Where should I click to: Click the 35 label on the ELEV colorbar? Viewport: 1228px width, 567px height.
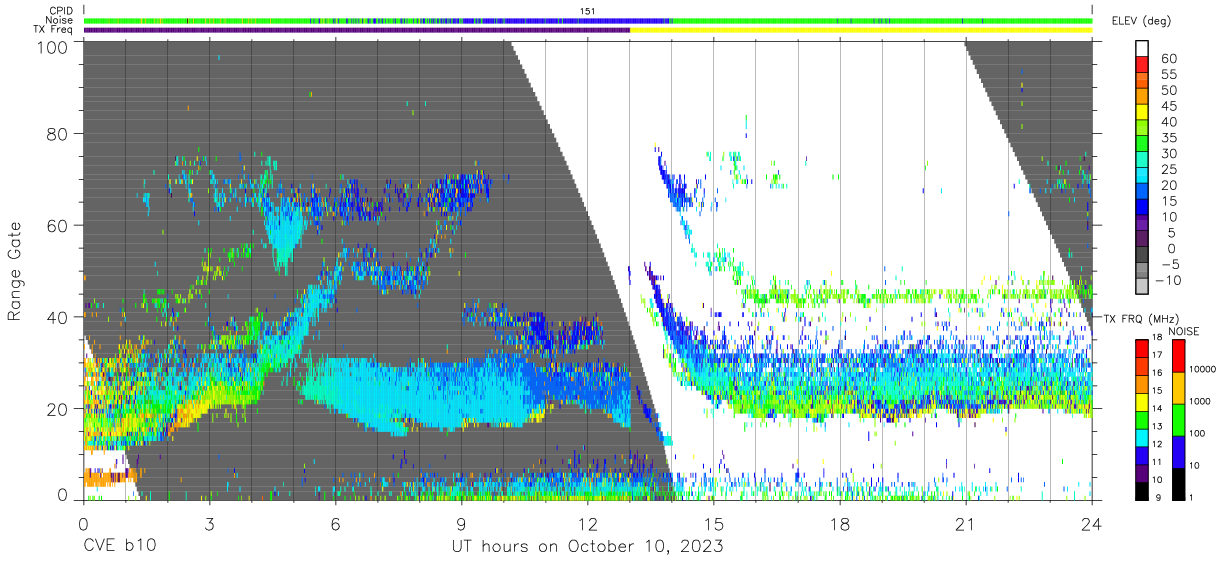coord(1168,138)
